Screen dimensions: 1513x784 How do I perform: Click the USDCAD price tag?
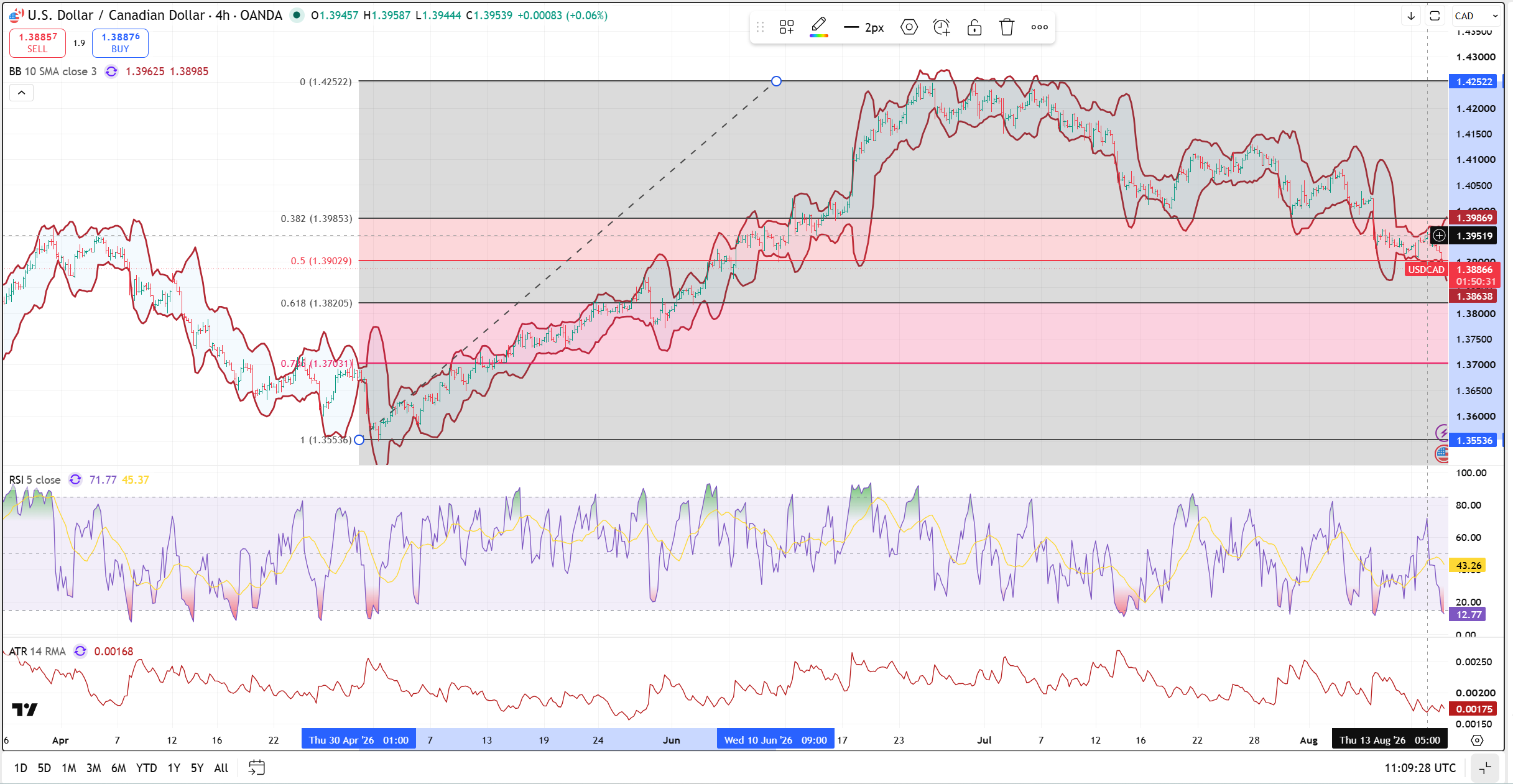click(x=1426, y=269)
